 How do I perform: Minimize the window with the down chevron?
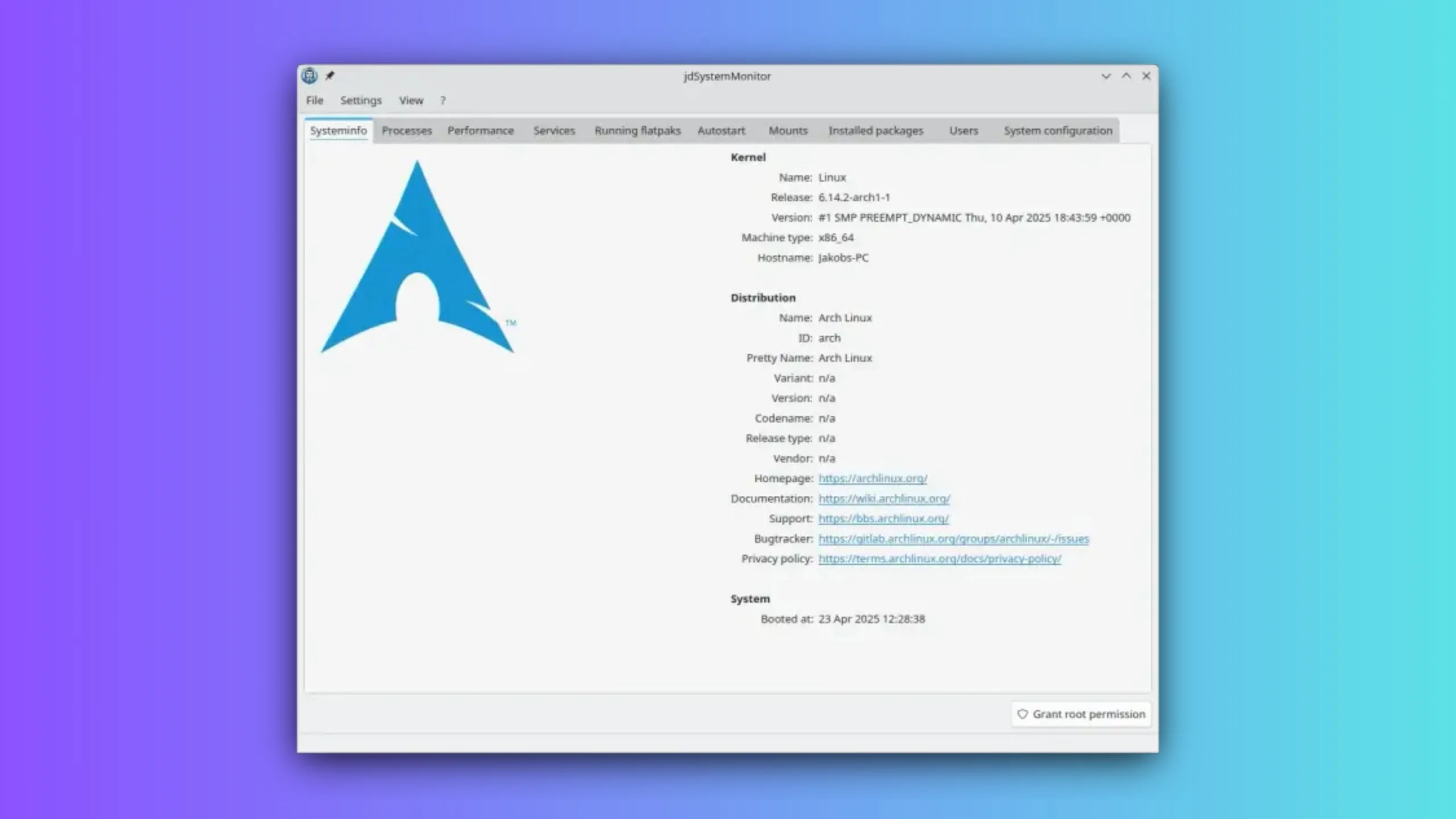click(x=1106, y=76)
